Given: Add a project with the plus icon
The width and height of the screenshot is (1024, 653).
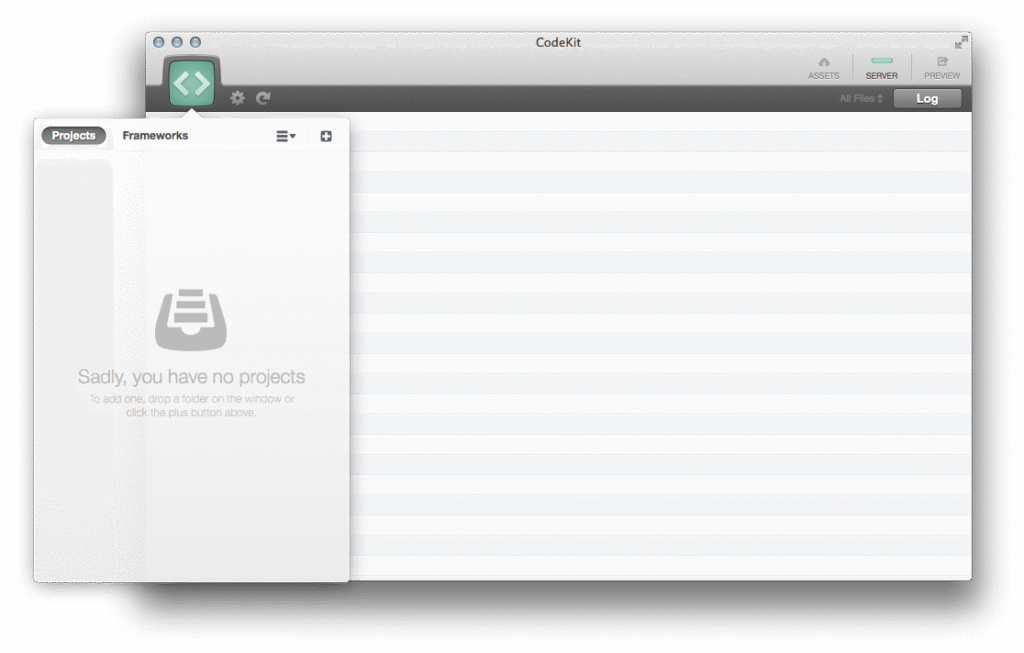Looking at the screenshot, I should click(x=326, y=136).
